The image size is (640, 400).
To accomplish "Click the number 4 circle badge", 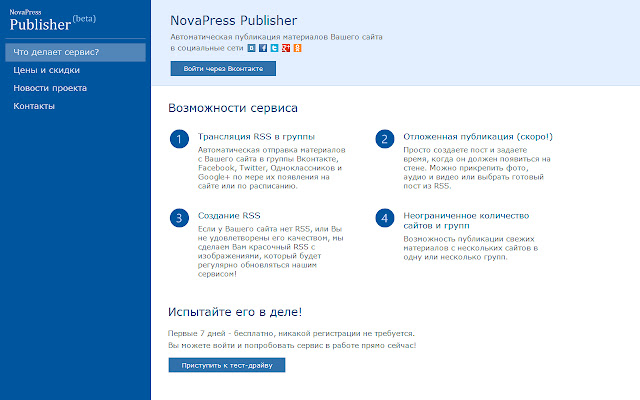I will 384,218.
